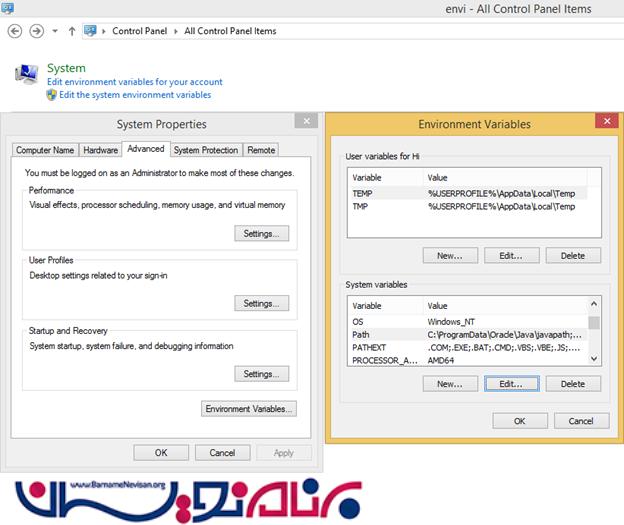This screenshot has width=624, height=525.
Task: Switch to the Hardware tab
Action: 100,150
